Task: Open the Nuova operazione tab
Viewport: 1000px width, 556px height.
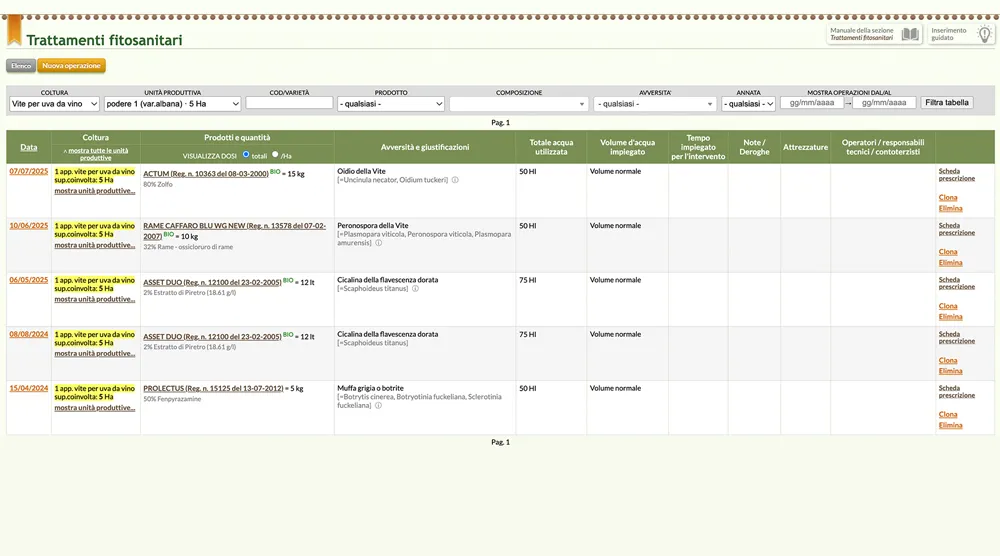Action: pos(71,66)
